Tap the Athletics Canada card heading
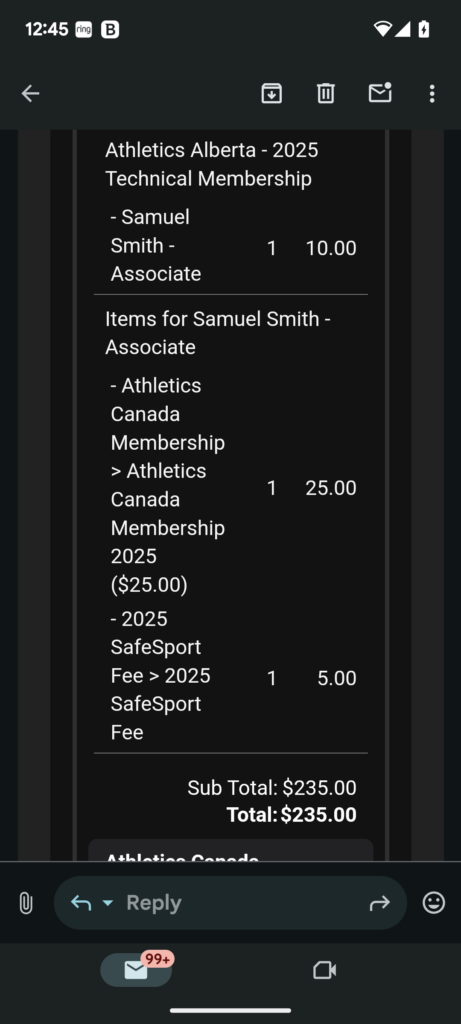This screenshot has height=1024, width=461. click(182, 856)
